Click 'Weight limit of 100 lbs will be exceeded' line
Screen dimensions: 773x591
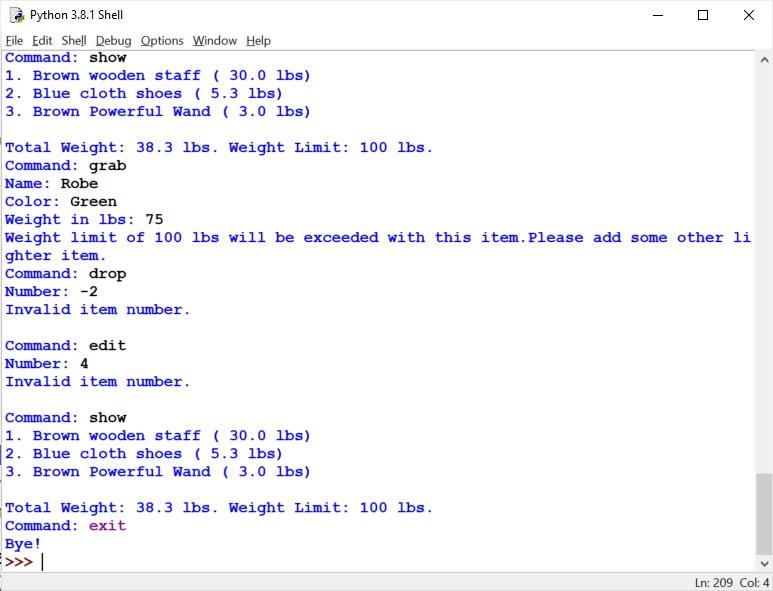point(378,238)
